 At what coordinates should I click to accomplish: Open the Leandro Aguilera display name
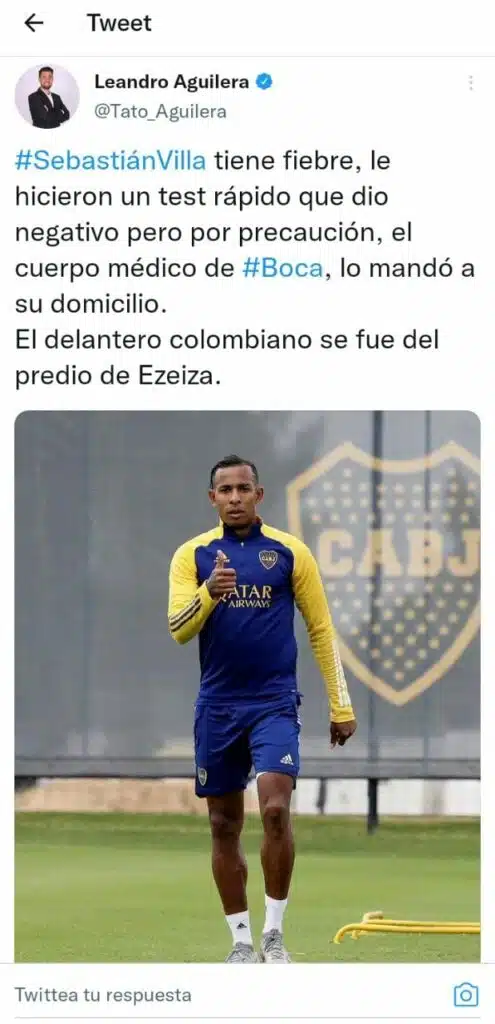tap(172, 82)
